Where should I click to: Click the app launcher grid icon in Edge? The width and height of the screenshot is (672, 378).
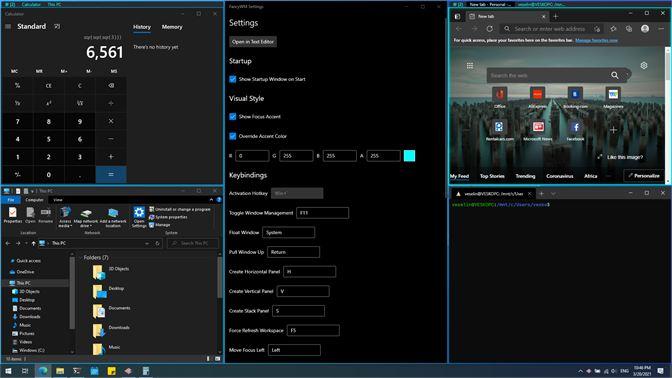(x=470, y=66)
